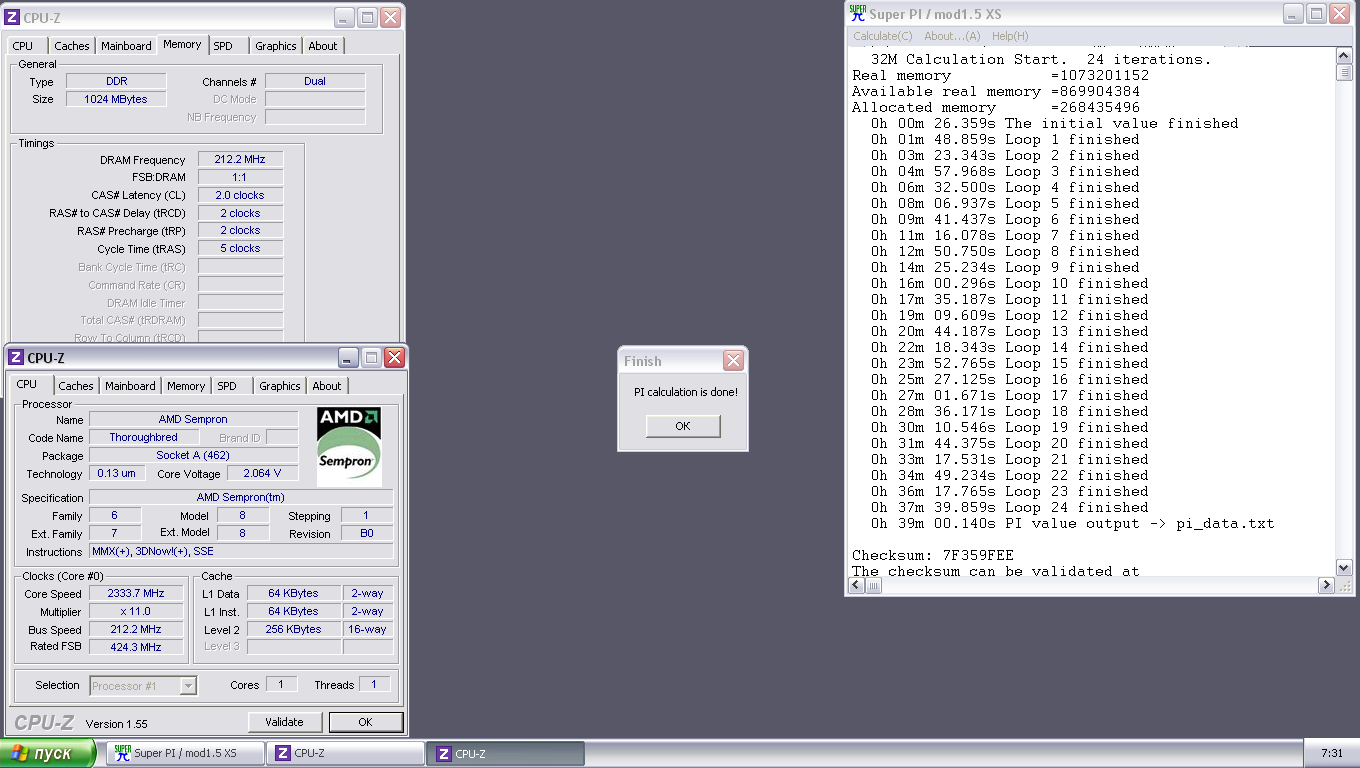This screenshot has width=1360, height=768.
Task: Click the Super PI title bar icon
Action: click(x=858, y=13)
